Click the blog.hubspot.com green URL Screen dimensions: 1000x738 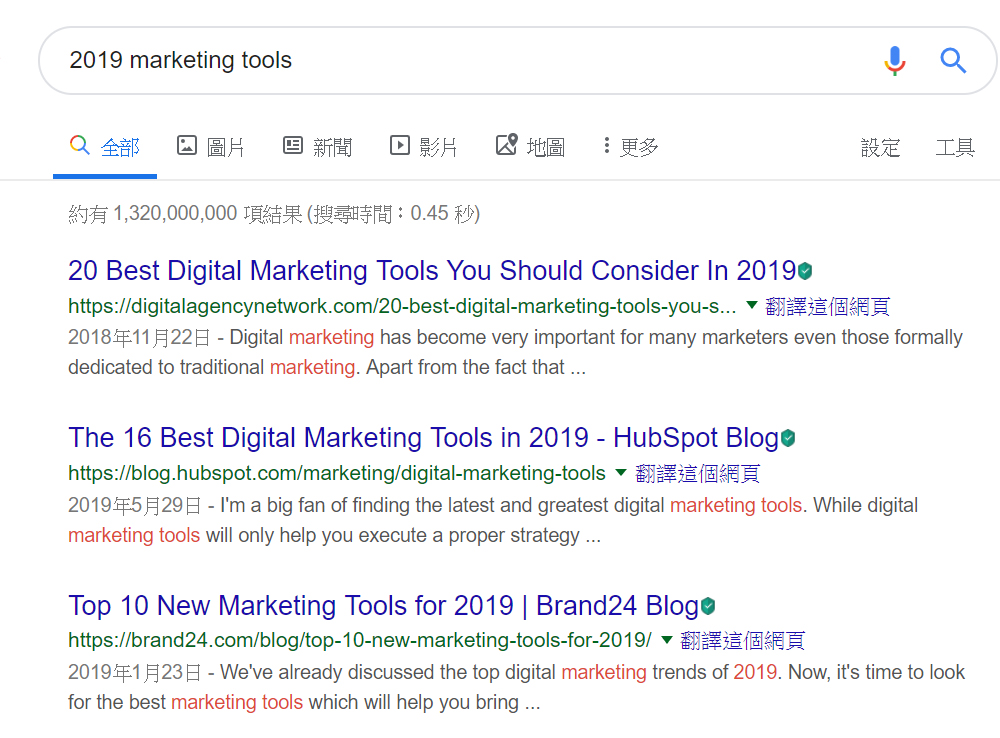337,473
